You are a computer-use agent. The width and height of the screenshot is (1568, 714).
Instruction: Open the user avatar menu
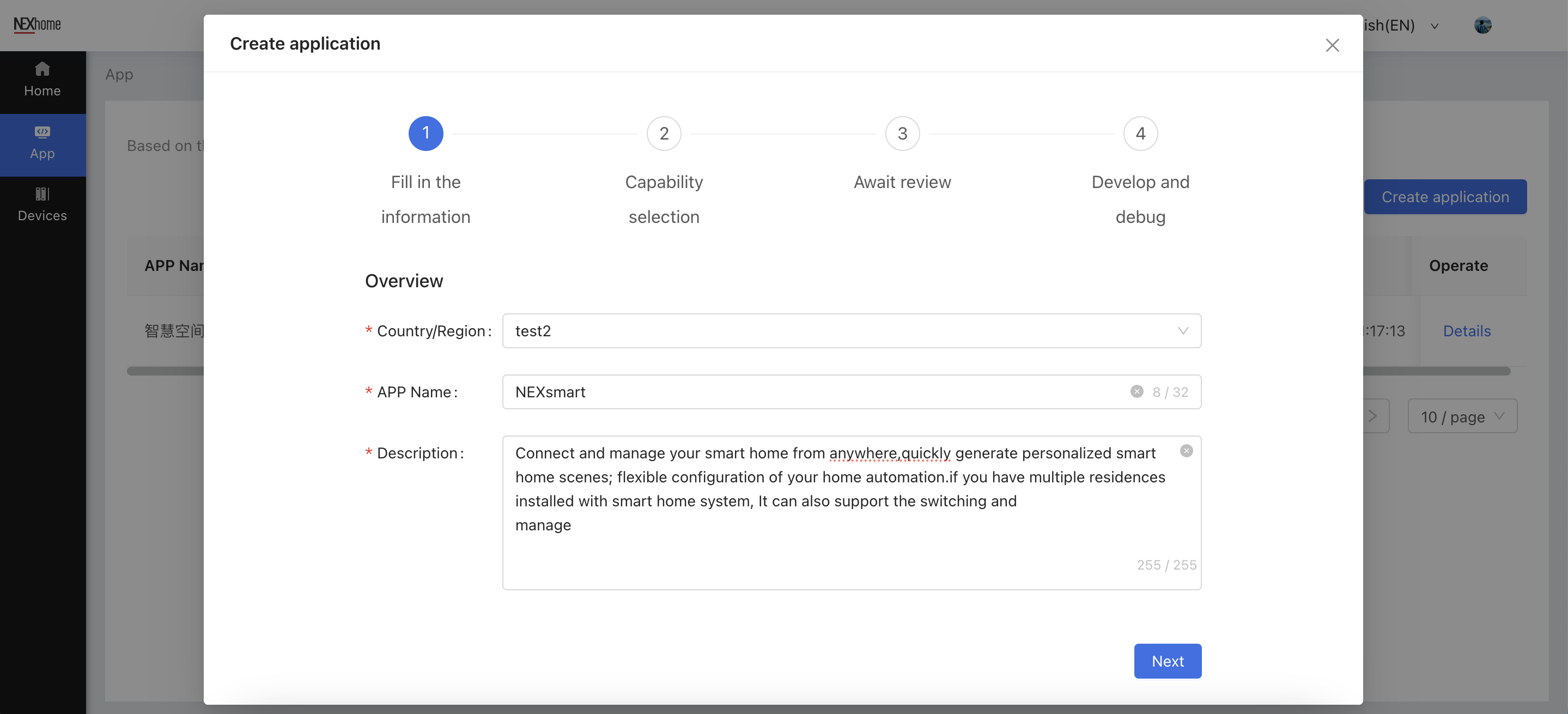coord(1482,25)
